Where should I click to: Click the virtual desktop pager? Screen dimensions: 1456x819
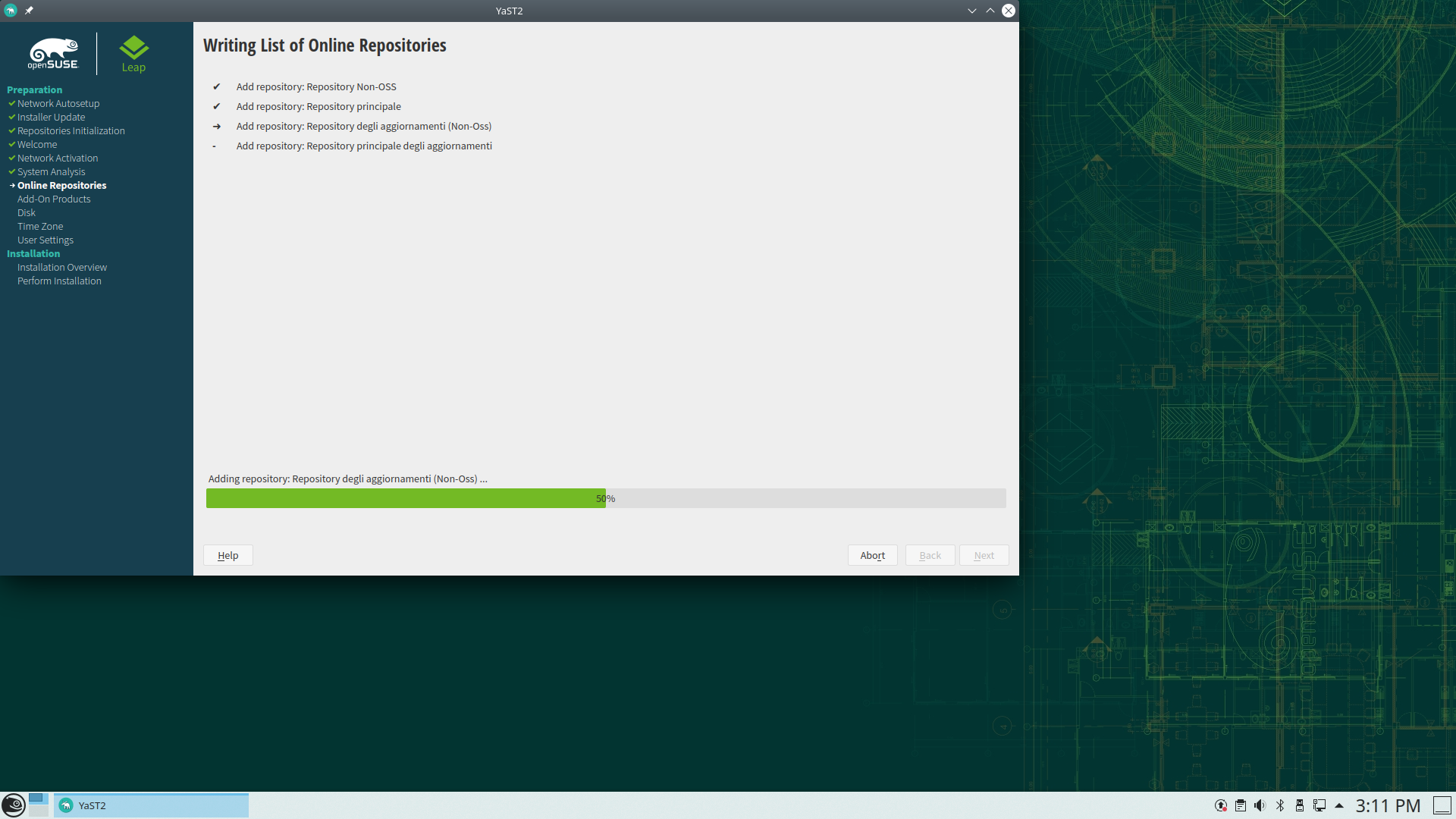pyautogui.click(x=39, y=805)
